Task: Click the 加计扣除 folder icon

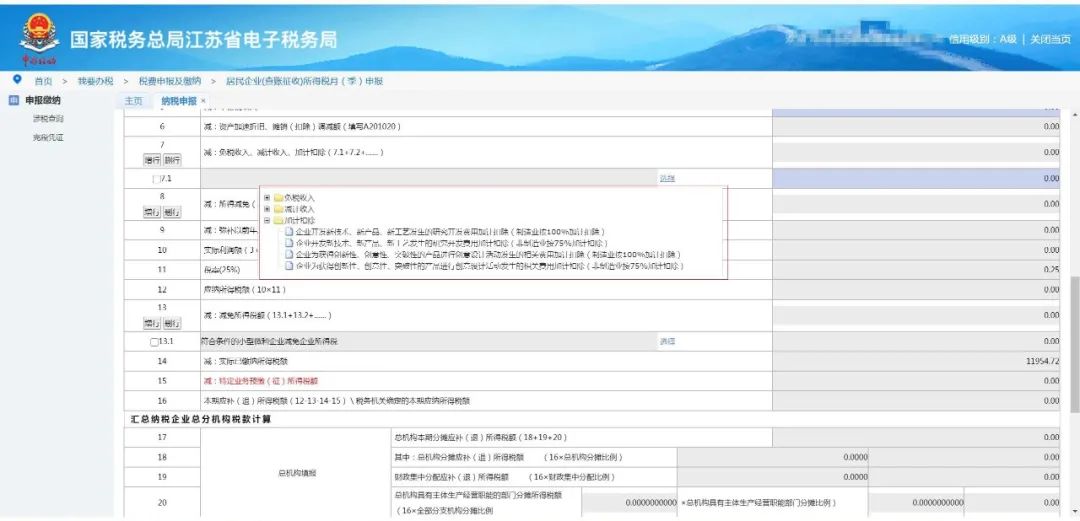Action: (278, 221)
